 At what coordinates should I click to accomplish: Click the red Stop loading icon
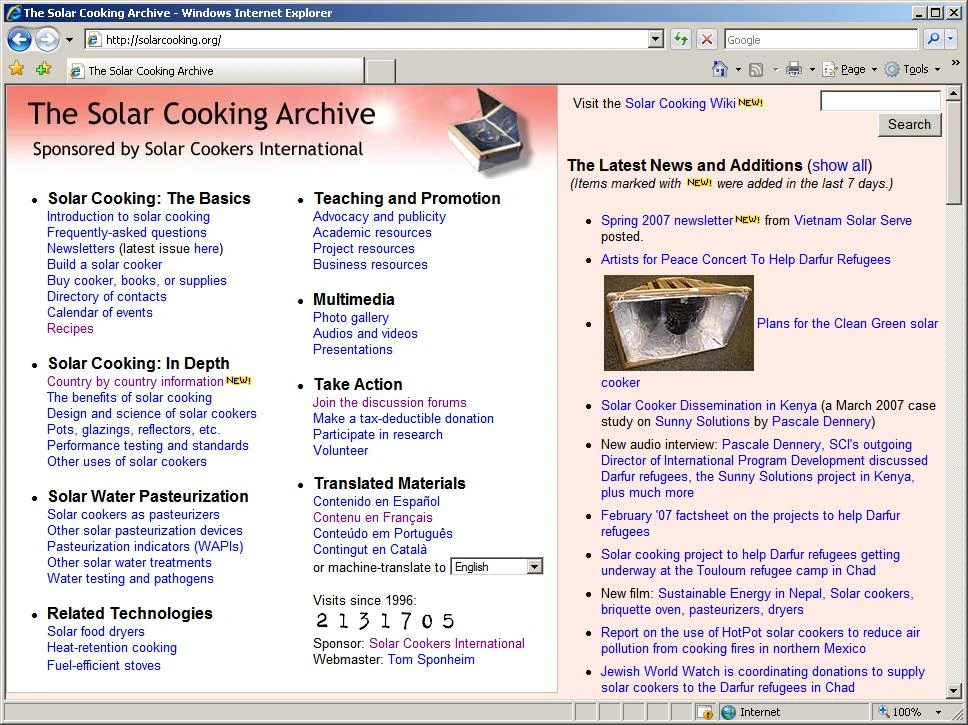[x=707, y=40]
